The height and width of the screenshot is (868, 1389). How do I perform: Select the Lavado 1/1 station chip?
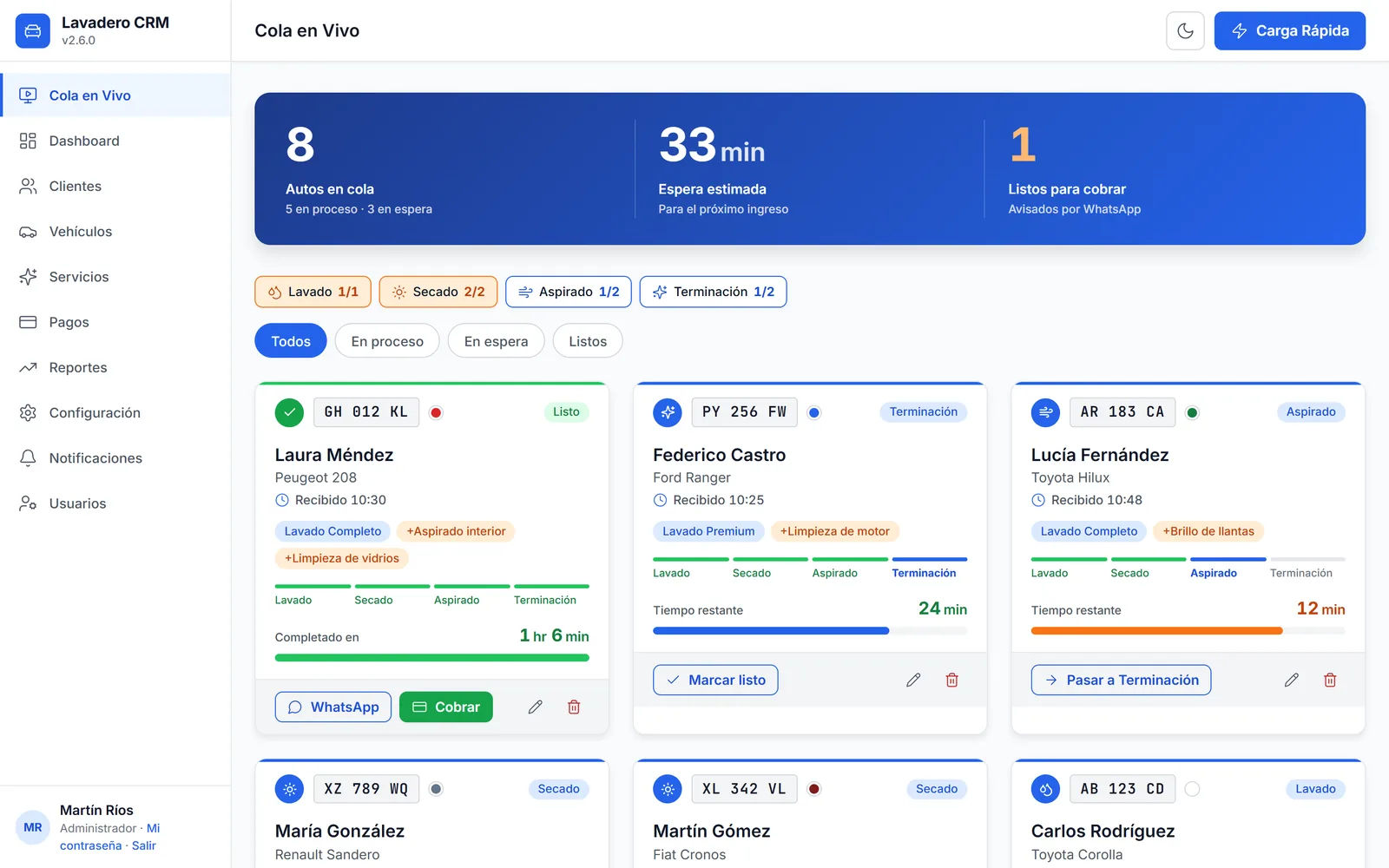tap(313, 292)
